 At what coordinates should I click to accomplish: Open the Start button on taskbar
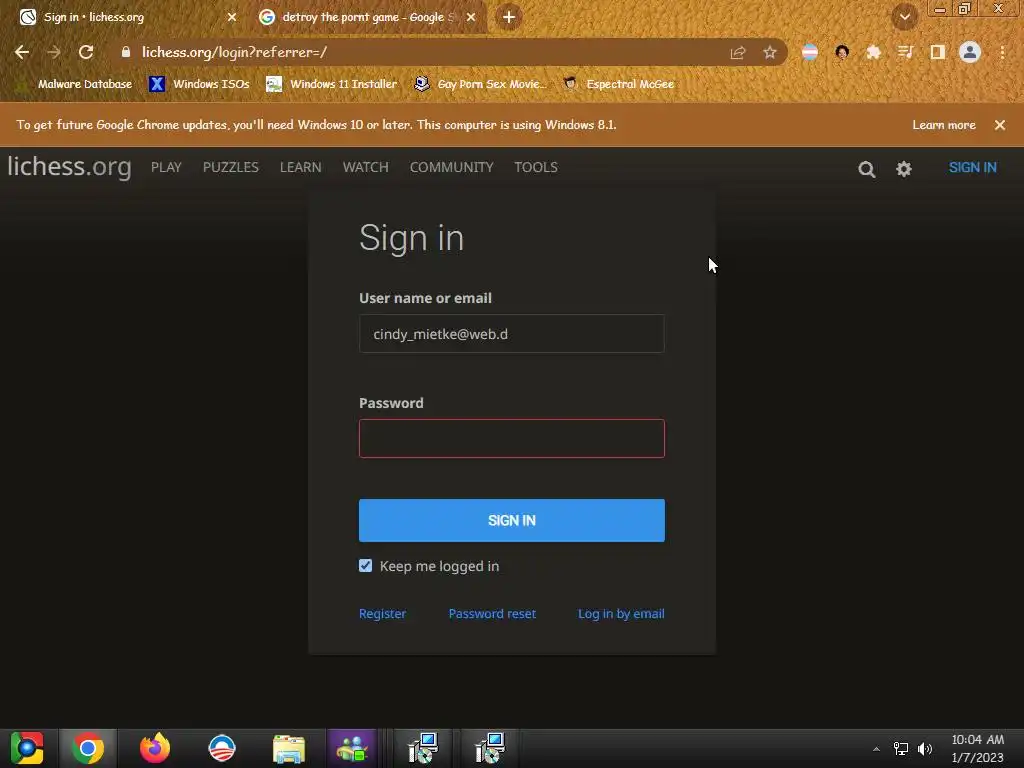27,748
